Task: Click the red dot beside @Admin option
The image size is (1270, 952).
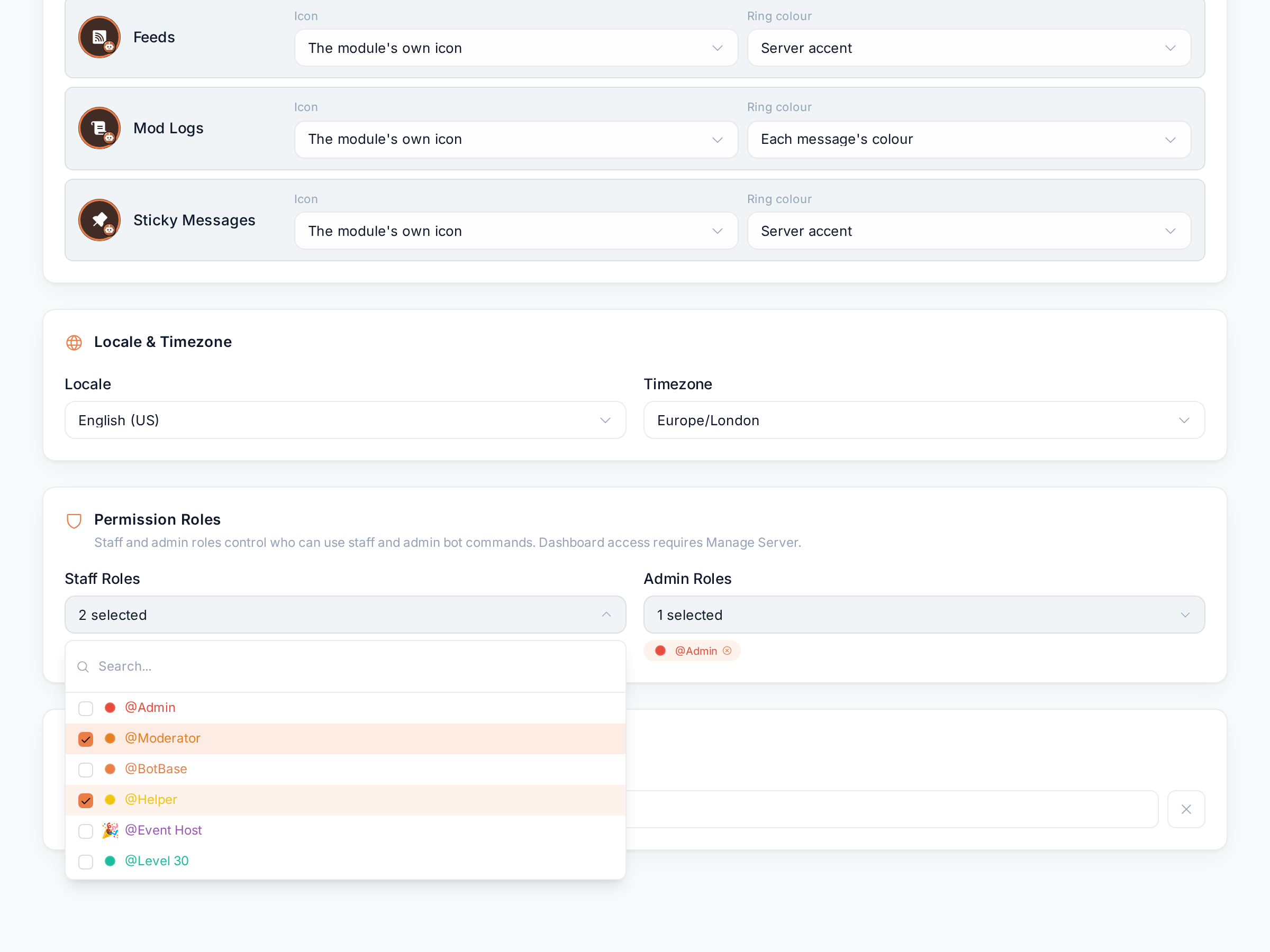Action: click(x=110, y=708)
